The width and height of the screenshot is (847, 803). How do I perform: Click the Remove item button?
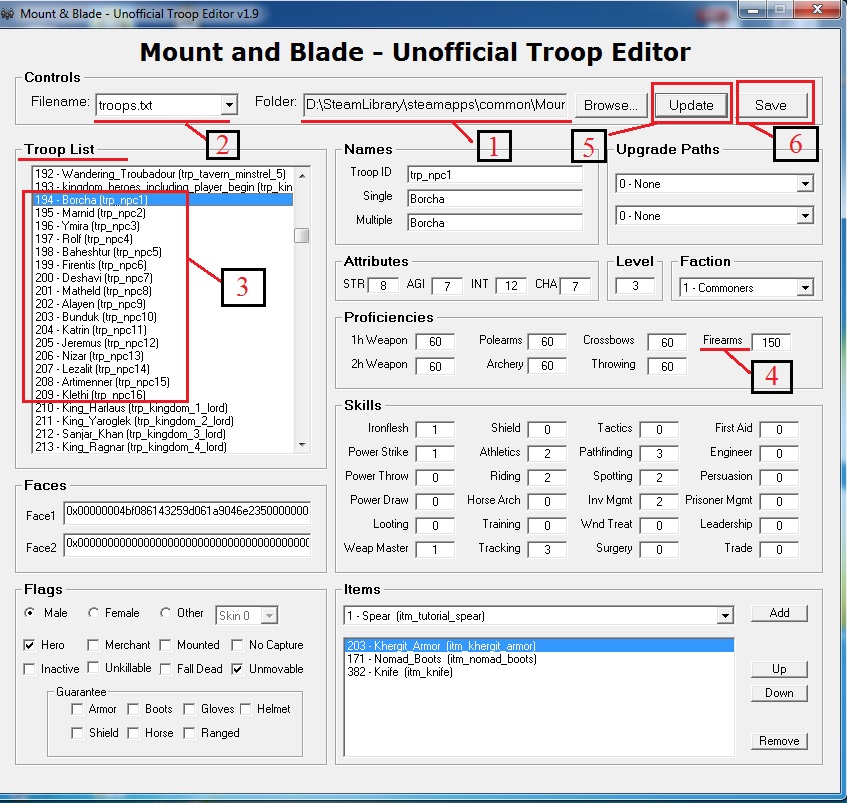pos(779,741)
